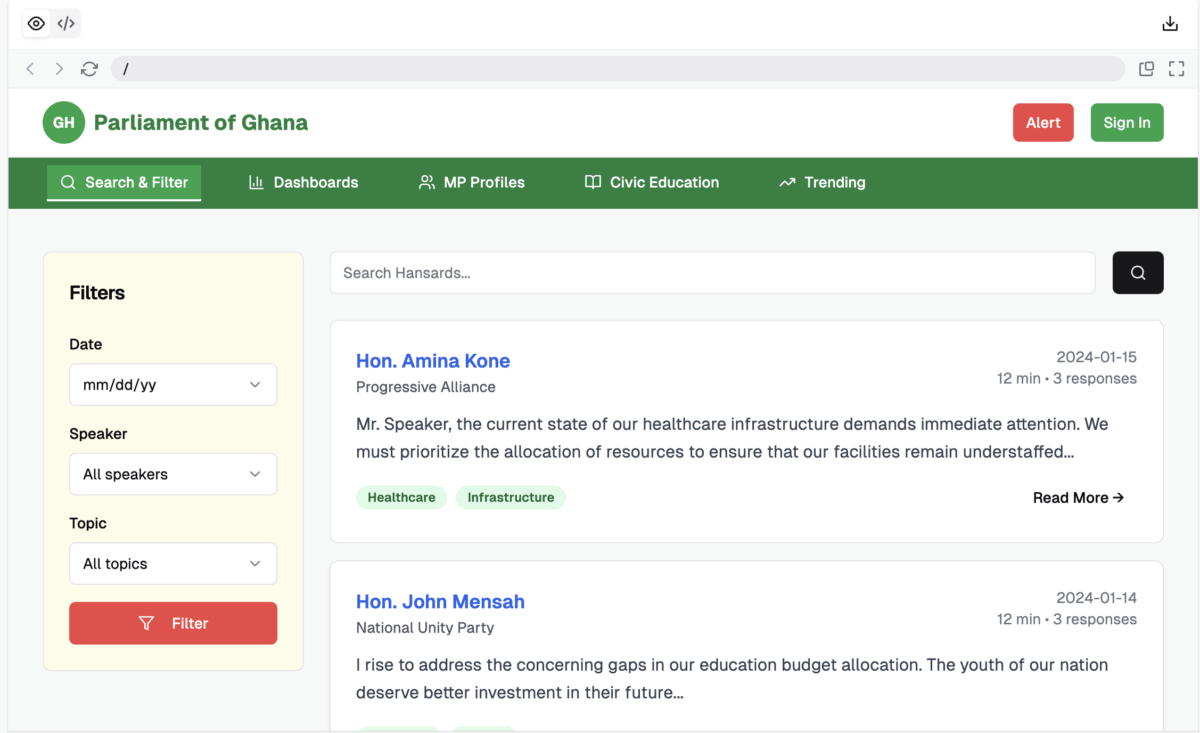Expand the All topics dropdown
Screen dimensions: 1200x733
click(x=173, y=564)
